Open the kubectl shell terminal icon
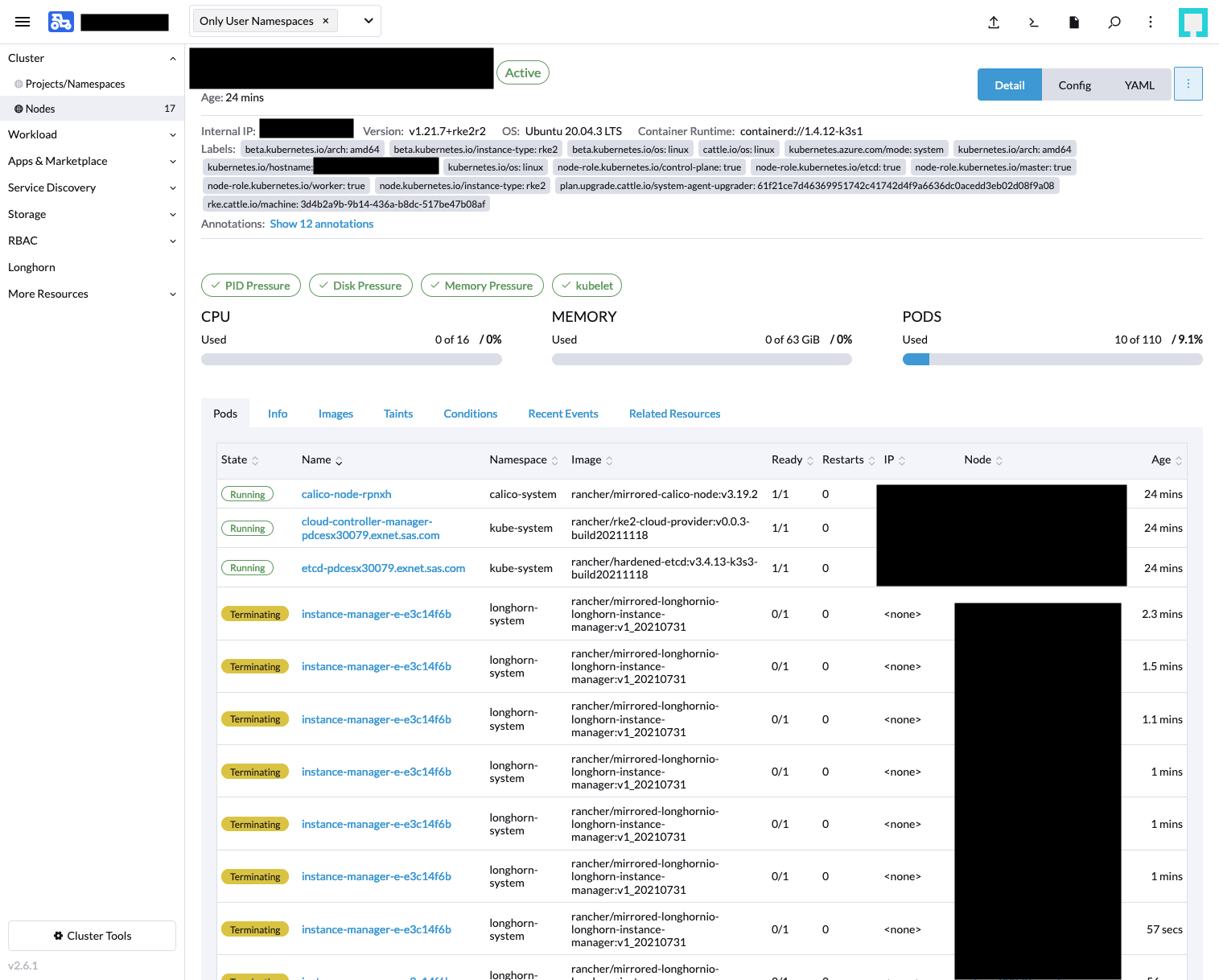This screenshot has width=1219, height=980. tap(1034, 23)
